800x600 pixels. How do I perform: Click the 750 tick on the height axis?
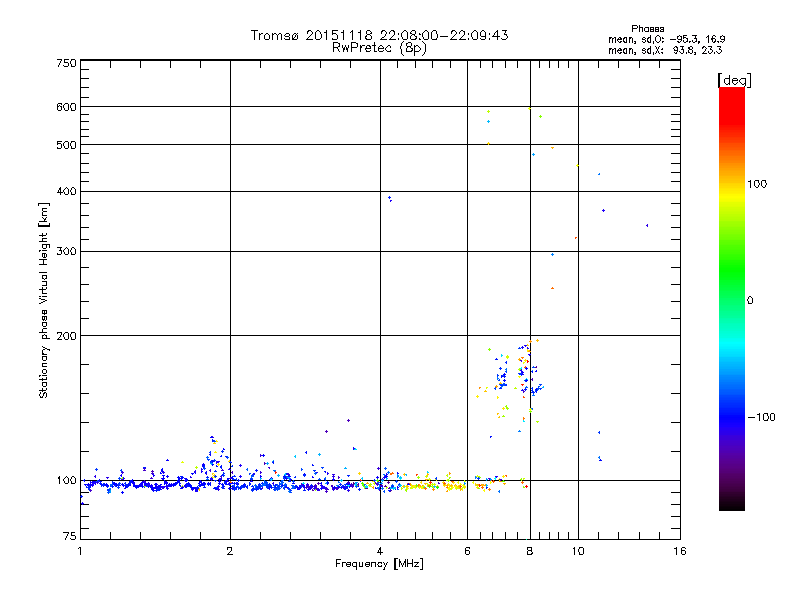coord(66,63)
